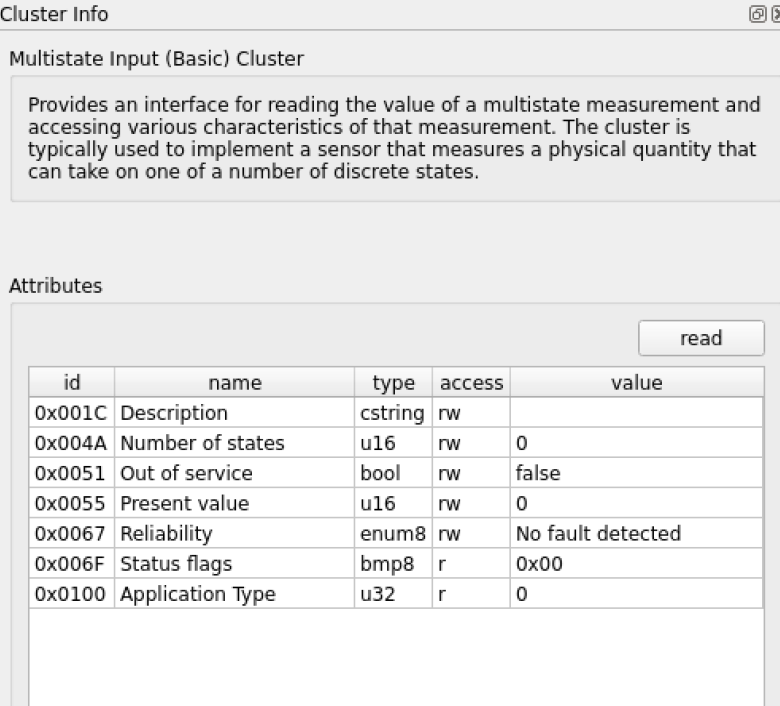Click the value column header

pyautogui.click(x=637, y=383)
